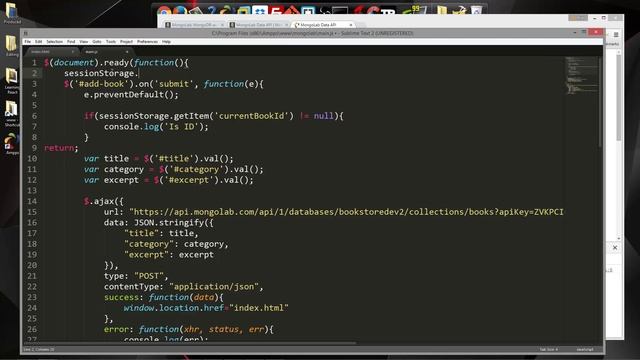This screenshot has height=360, width=640.
Task: Open the blue help question mark dock icon
Action: coord(211,11)
